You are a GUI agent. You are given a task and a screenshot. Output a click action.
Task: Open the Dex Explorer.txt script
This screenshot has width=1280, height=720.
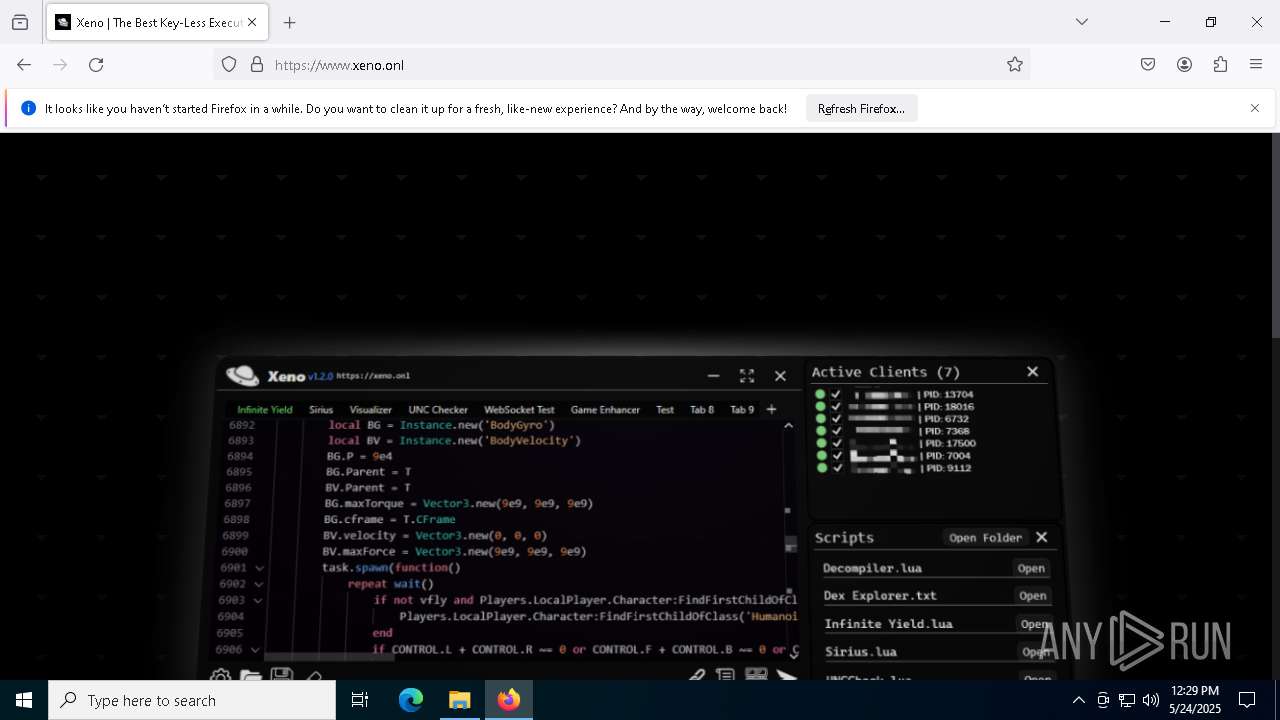(1032, 596)
